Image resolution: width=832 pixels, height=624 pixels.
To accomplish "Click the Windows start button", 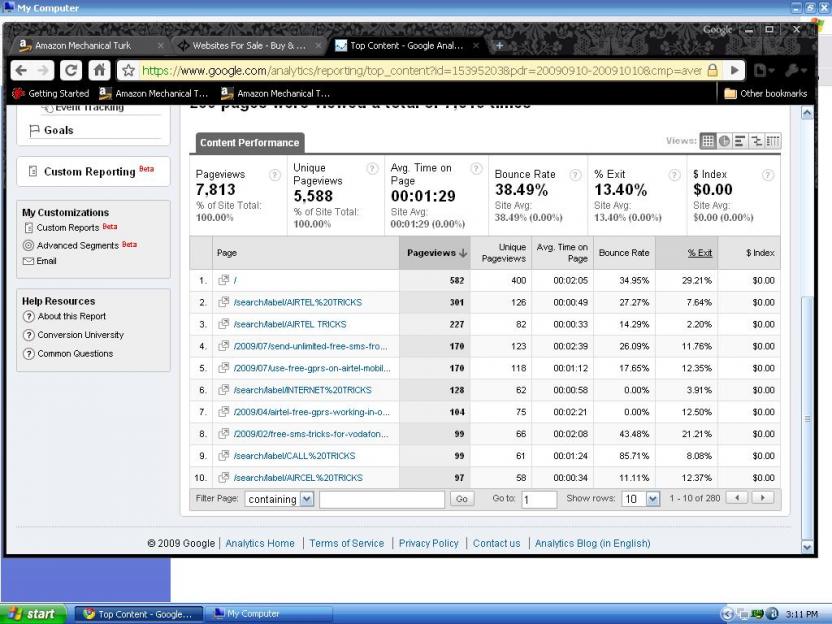I will [34, 614].
